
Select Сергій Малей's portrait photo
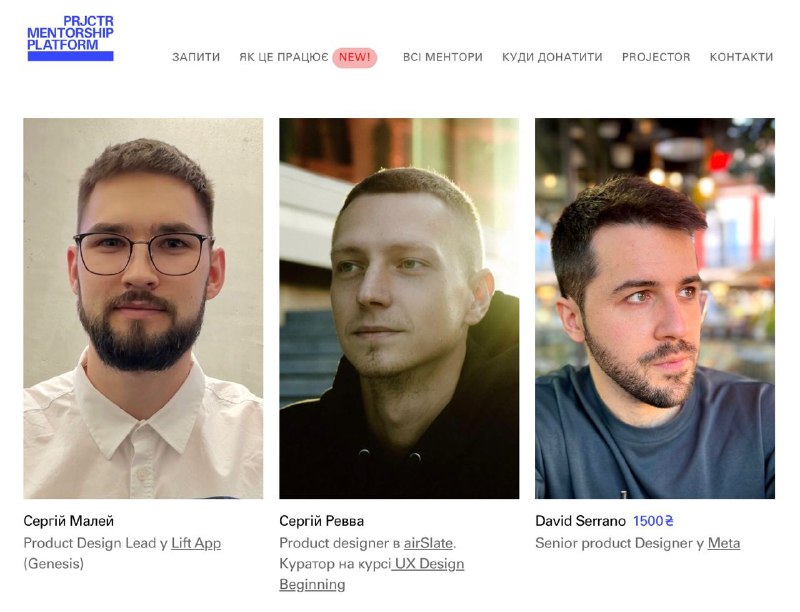click(143, 309)
